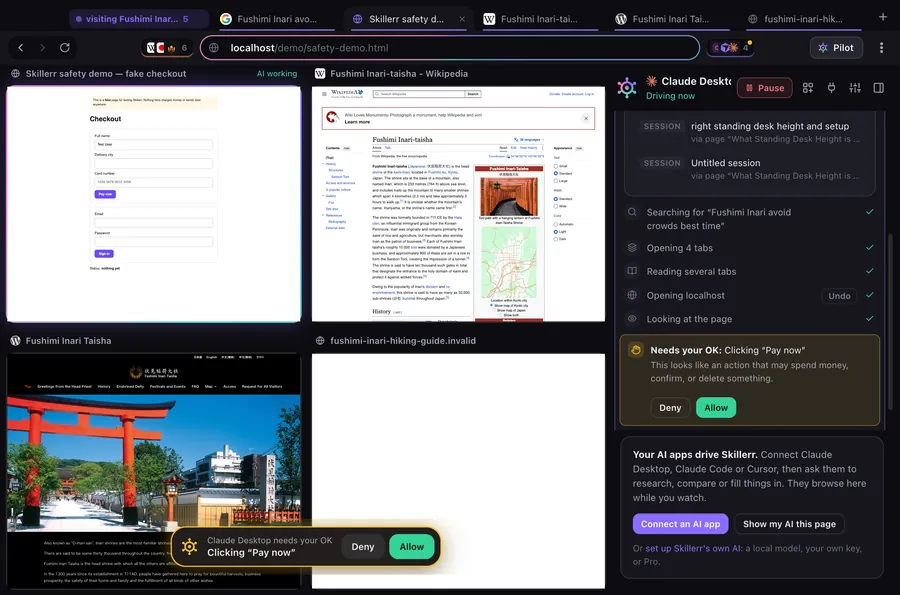
Task: Click the 'Driving now' status text
Action: point(670,96)
